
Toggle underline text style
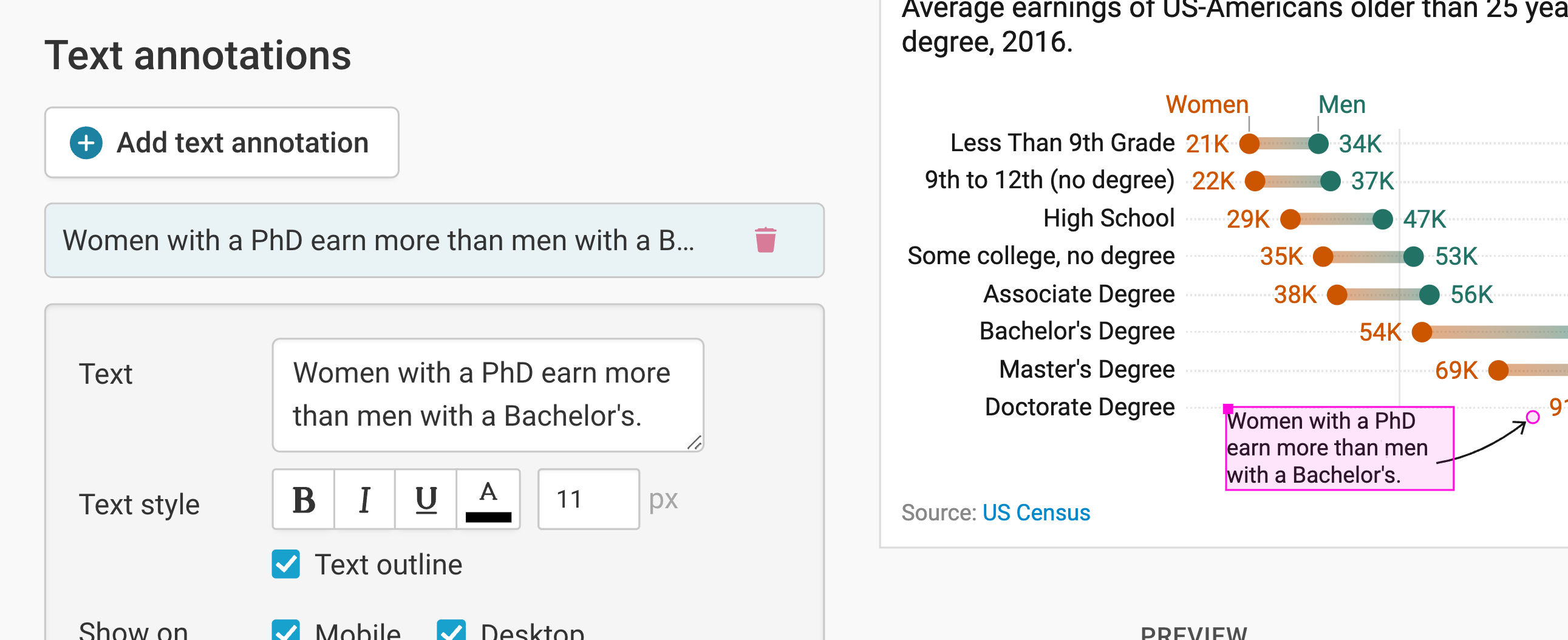click(426, 500)
